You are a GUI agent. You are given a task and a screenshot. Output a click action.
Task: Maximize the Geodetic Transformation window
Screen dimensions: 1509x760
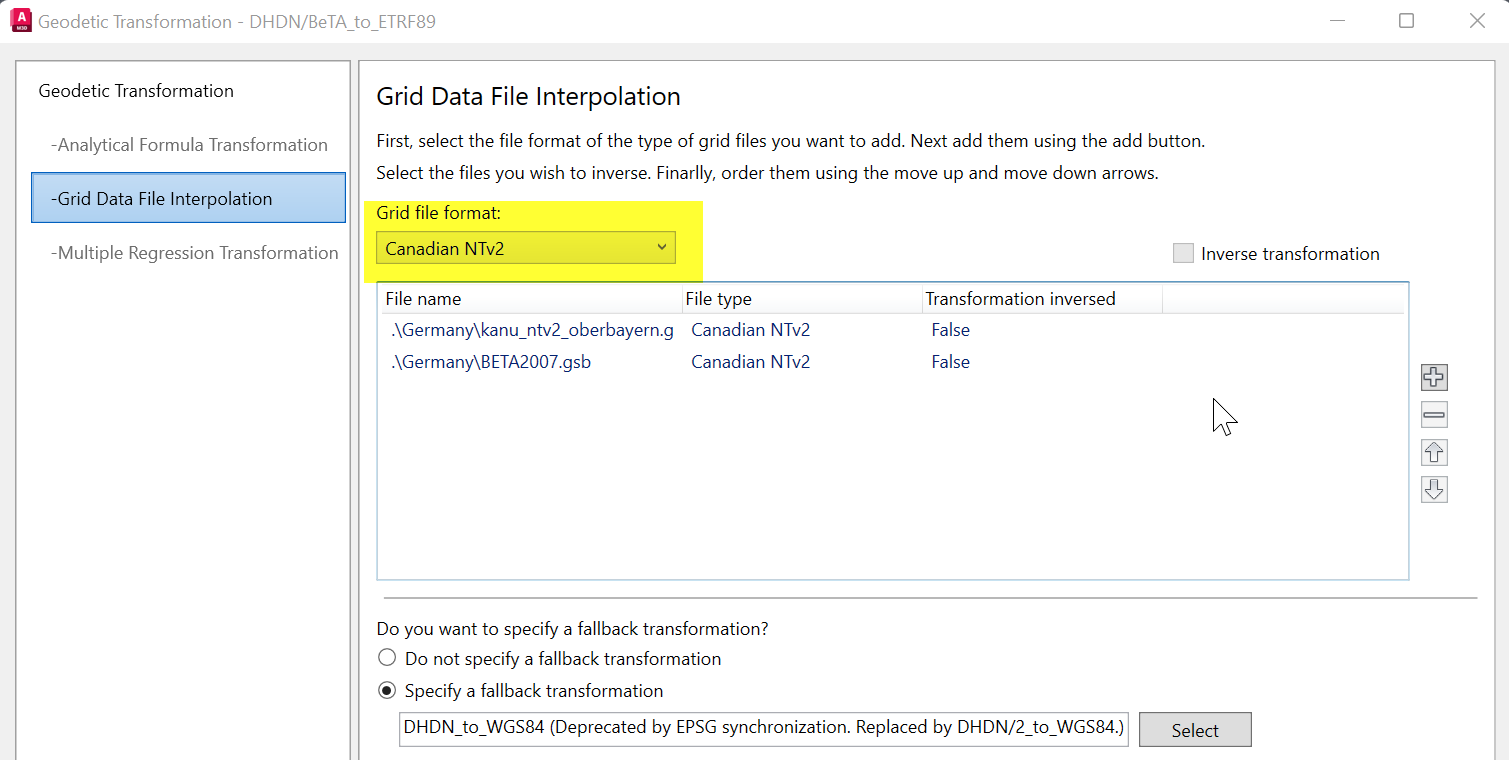click(x=1406, y=21)
